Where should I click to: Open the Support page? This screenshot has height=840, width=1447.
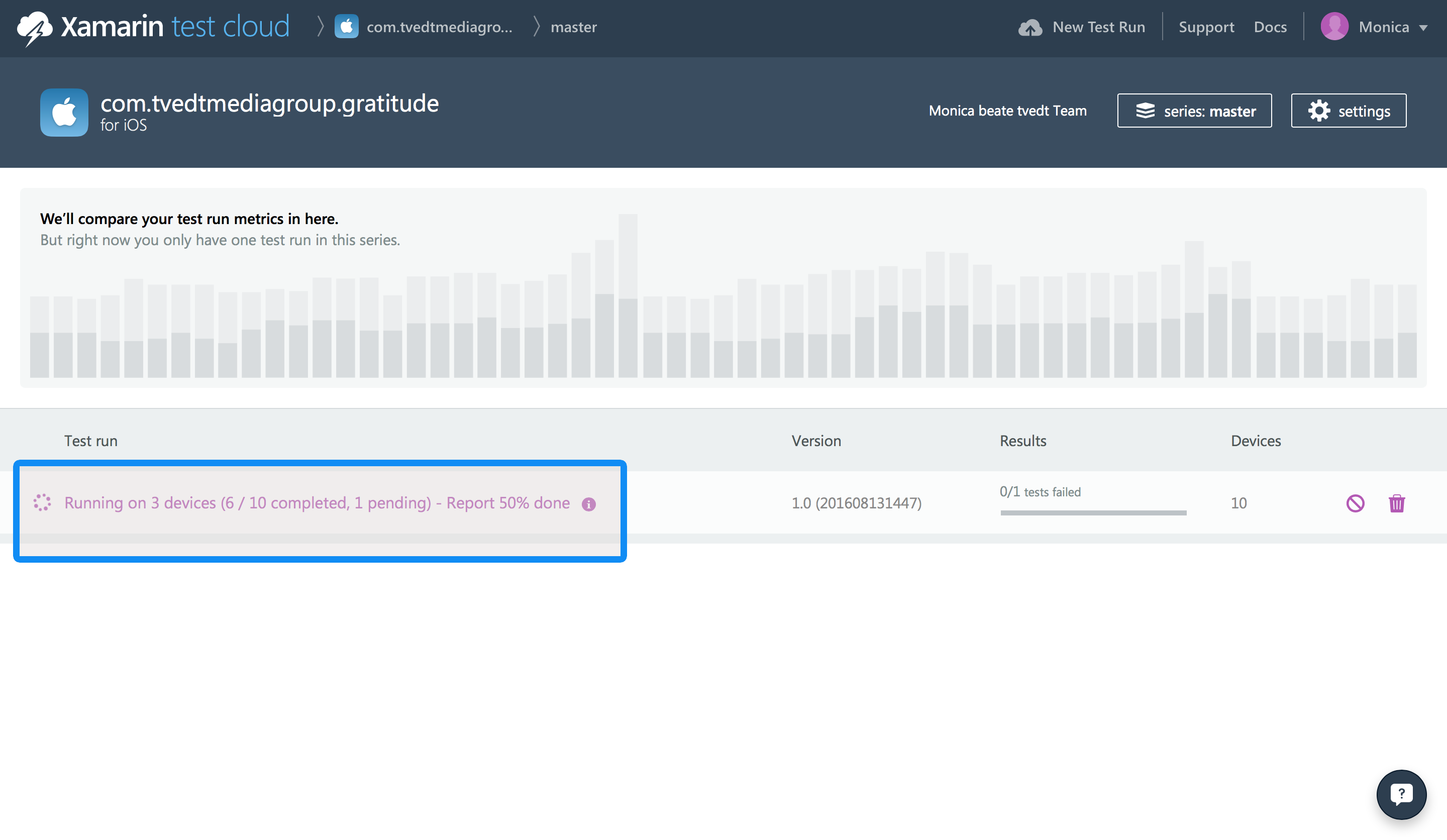(1206, 27)
